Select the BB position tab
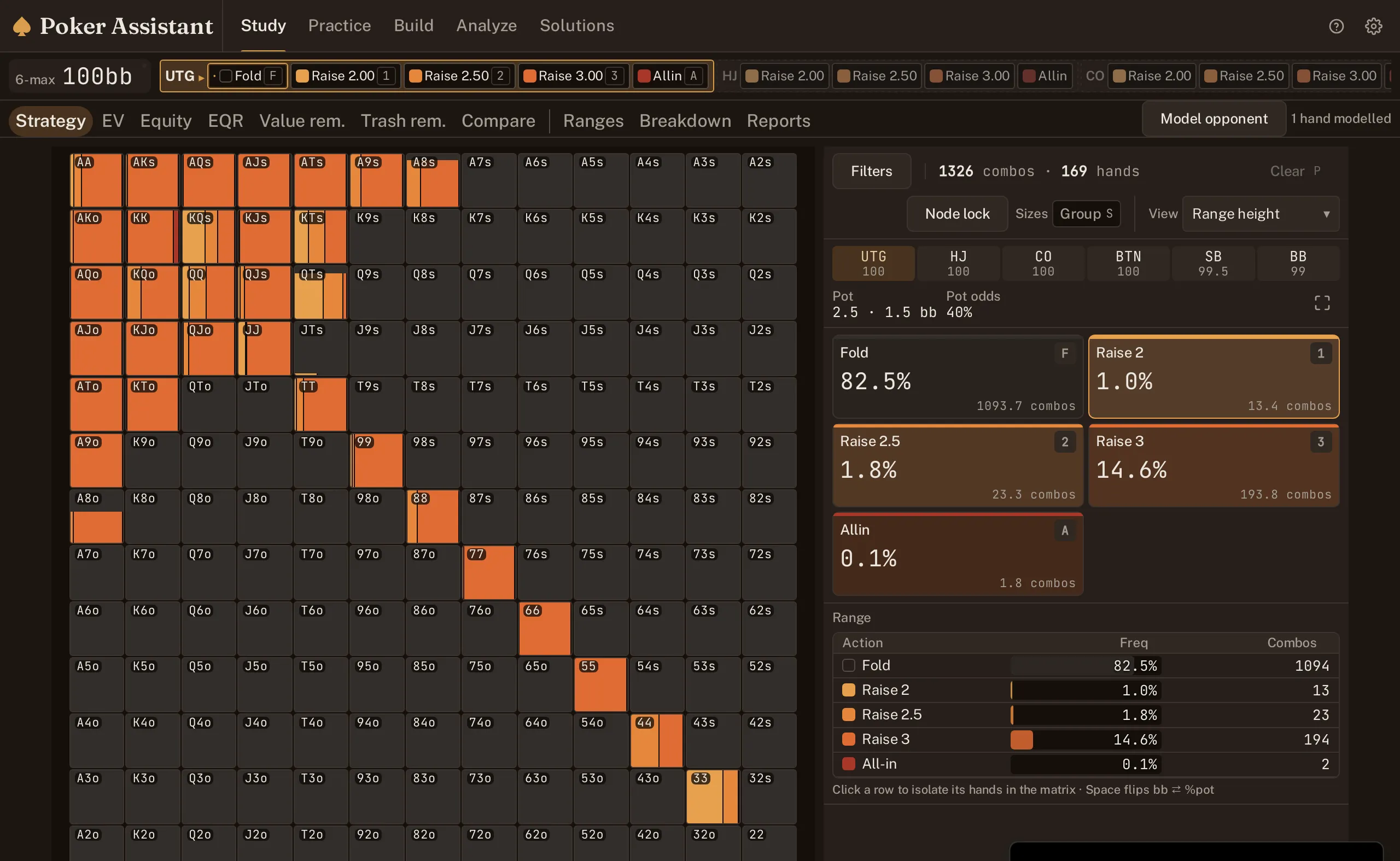The height and width of the screenshot is (861, 1400). coord(1298,263)
